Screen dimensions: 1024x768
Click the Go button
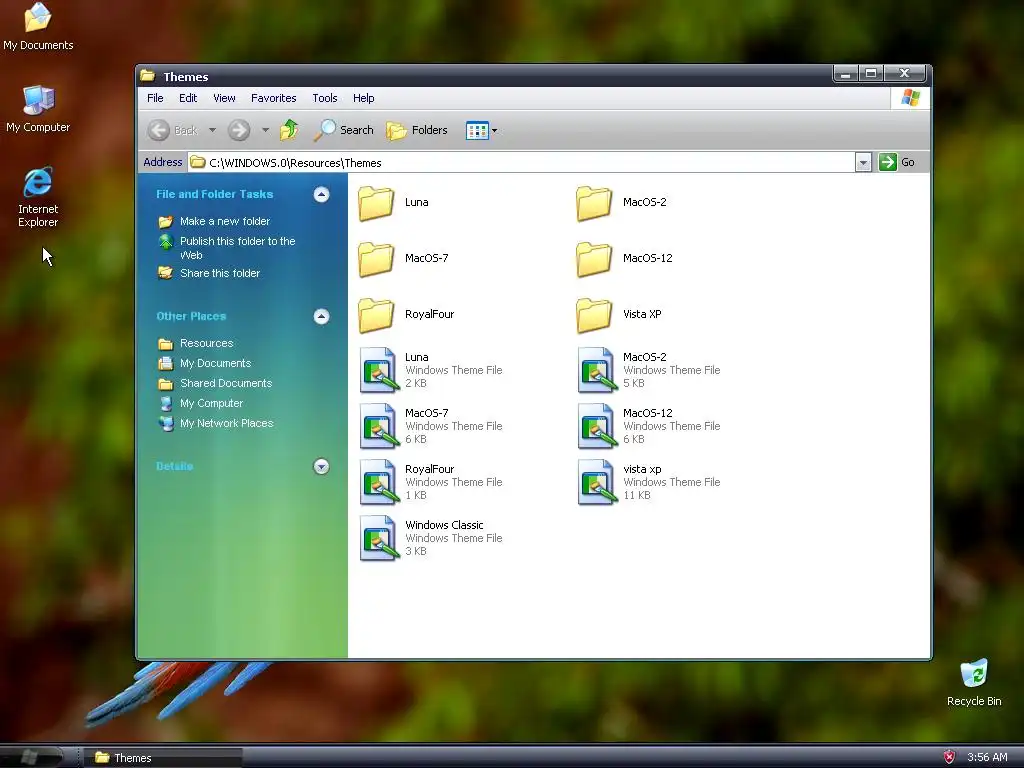[x=897, y=162]
